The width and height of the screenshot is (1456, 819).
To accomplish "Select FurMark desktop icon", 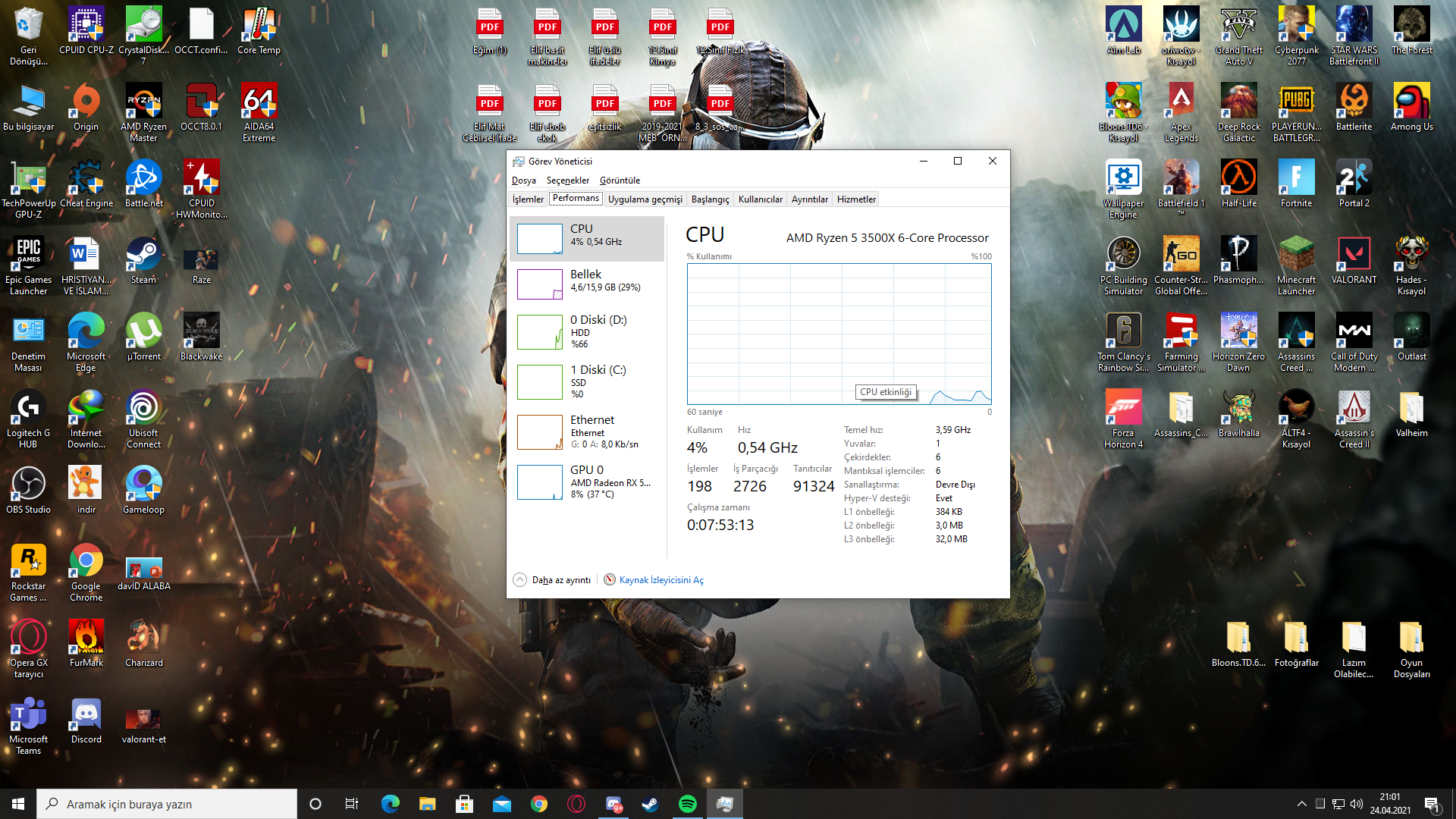I will [86, 643].
